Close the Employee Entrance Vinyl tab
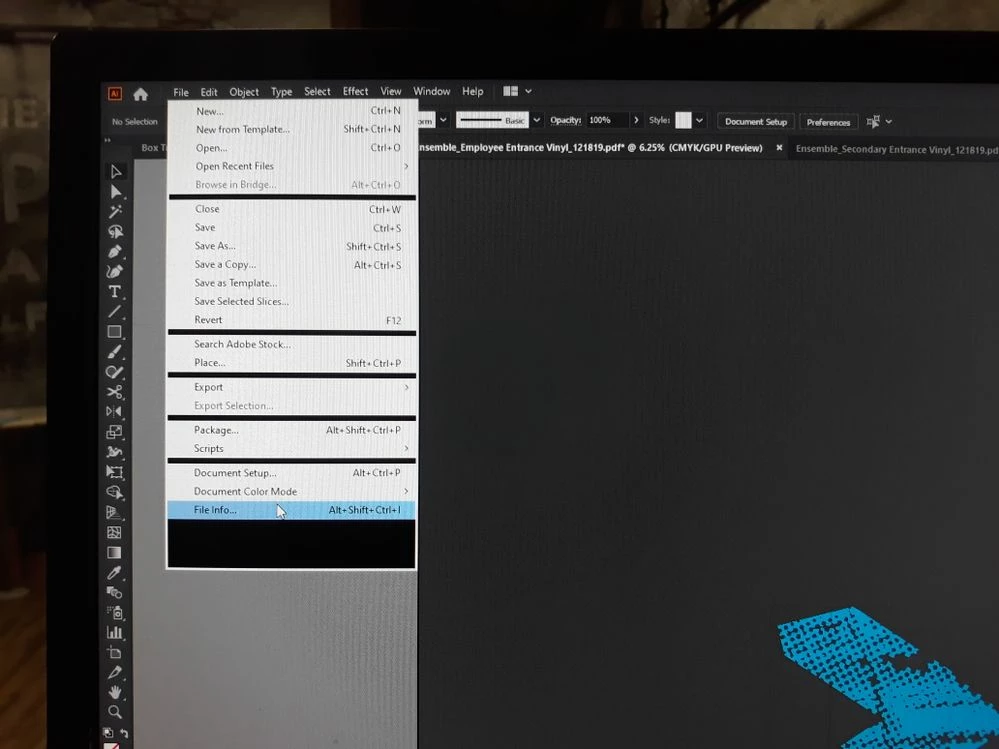The width and height of the screenshot is (999, 749). coord(779,148)
